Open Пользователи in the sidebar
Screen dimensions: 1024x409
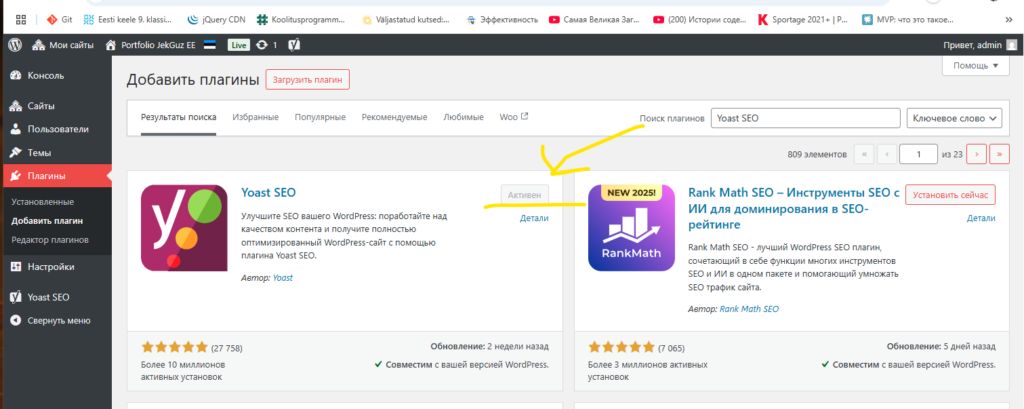pyautogui.click(x=56, y=129)
